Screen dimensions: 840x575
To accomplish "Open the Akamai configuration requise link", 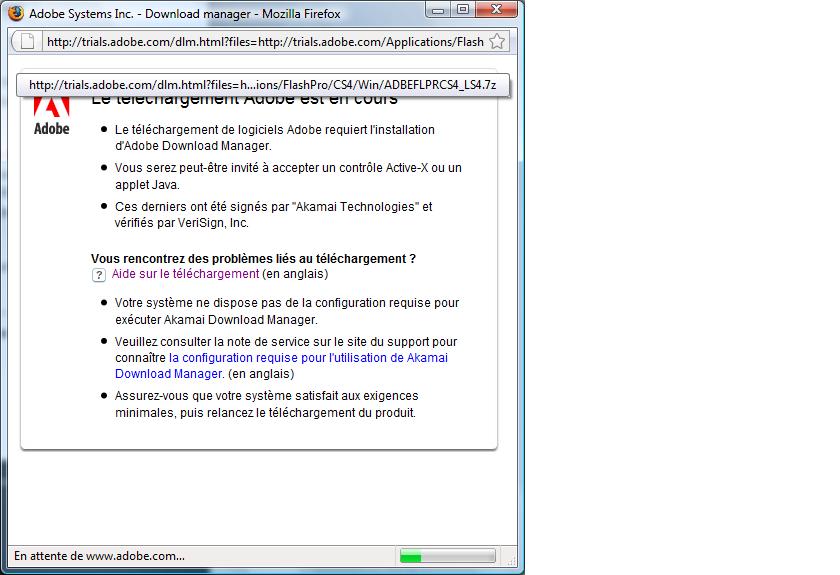I will 281,365.
